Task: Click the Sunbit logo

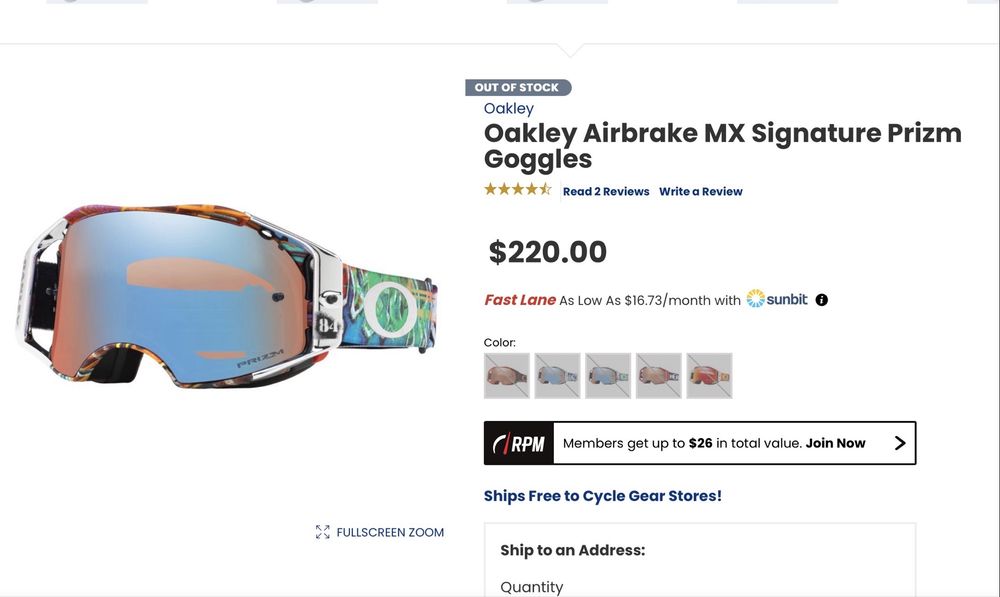Action: [777, 299]
